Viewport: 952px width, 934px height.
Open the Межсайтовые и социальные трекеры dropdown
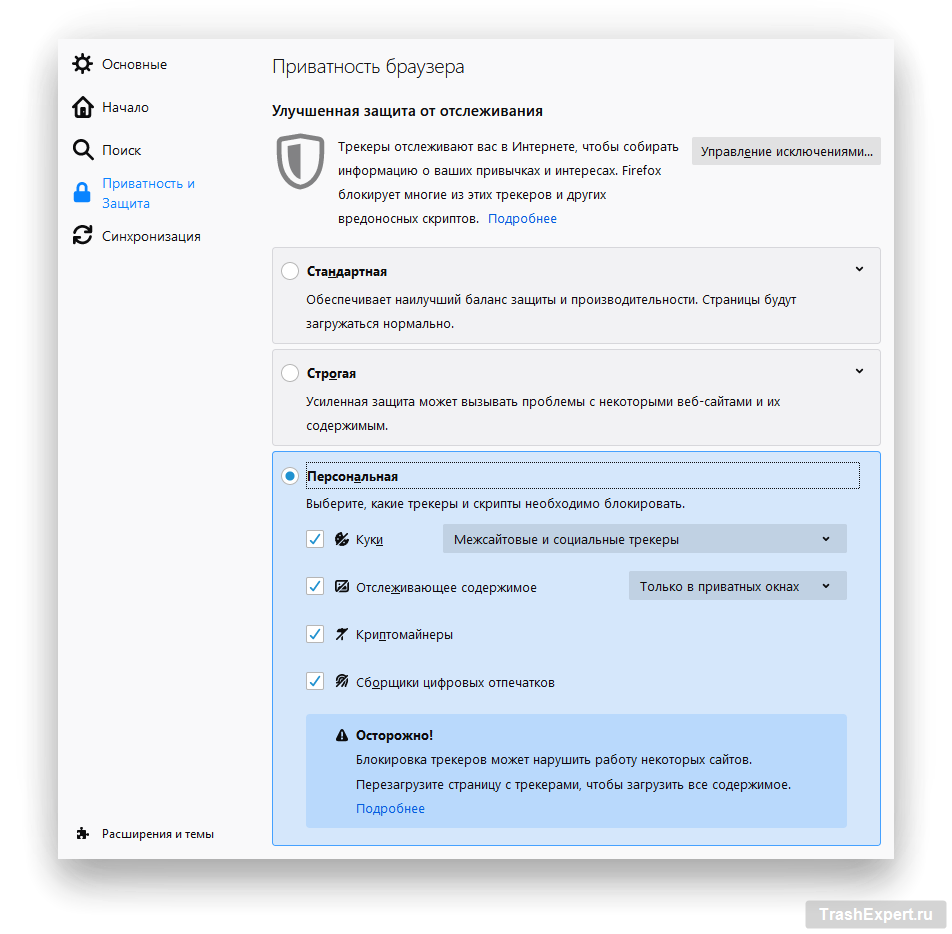coord(644,539)
